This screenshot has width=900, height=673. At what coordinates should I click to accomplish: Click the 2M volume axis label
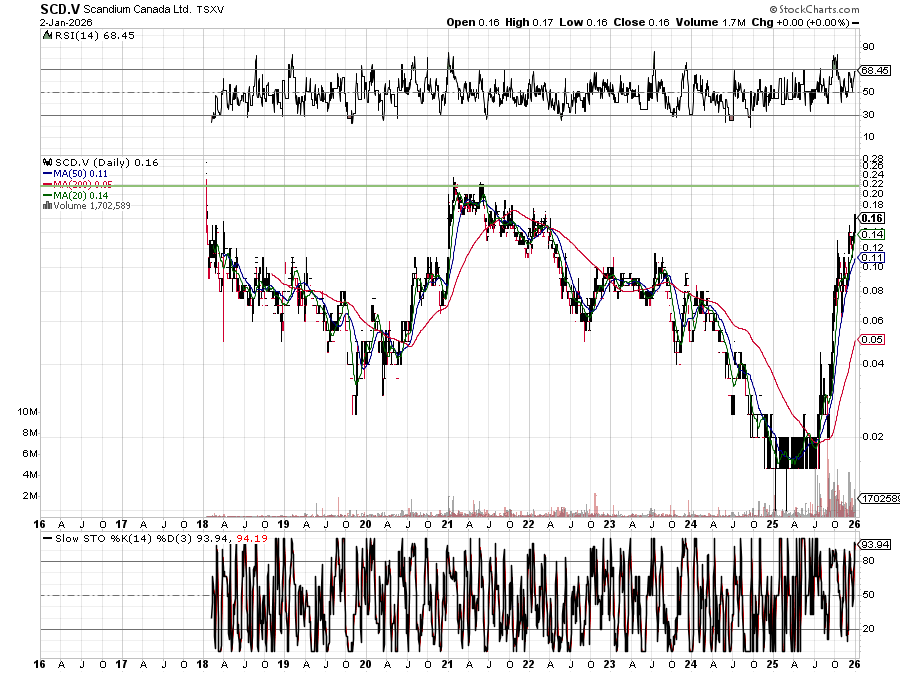pos(30,496)
